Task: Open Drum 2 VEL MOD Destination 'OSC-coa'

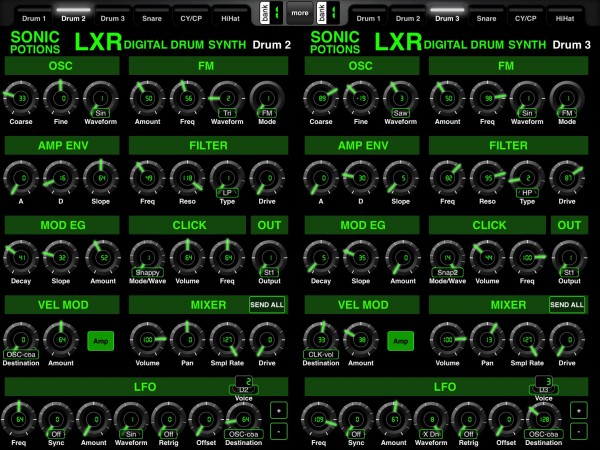Action: pos(21,354)
